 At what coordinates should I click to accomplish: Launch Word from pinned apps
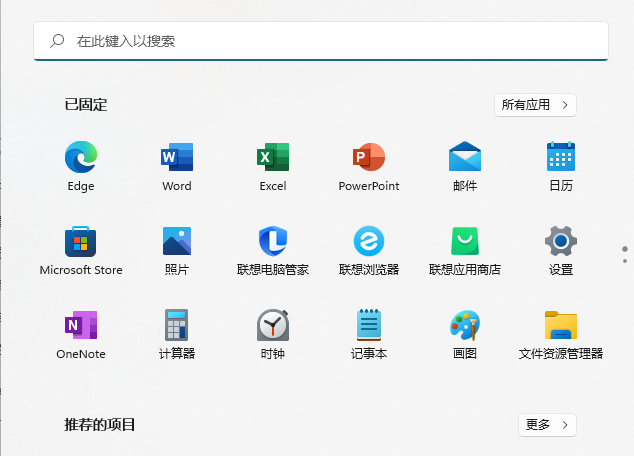click(177, 166)
